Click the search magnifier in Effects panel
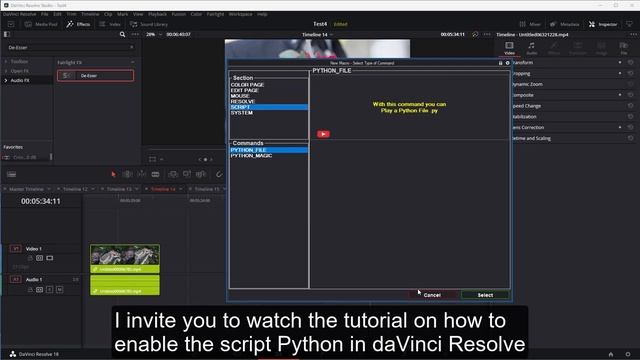Screen dimensions: 640x360 (122, 35)
